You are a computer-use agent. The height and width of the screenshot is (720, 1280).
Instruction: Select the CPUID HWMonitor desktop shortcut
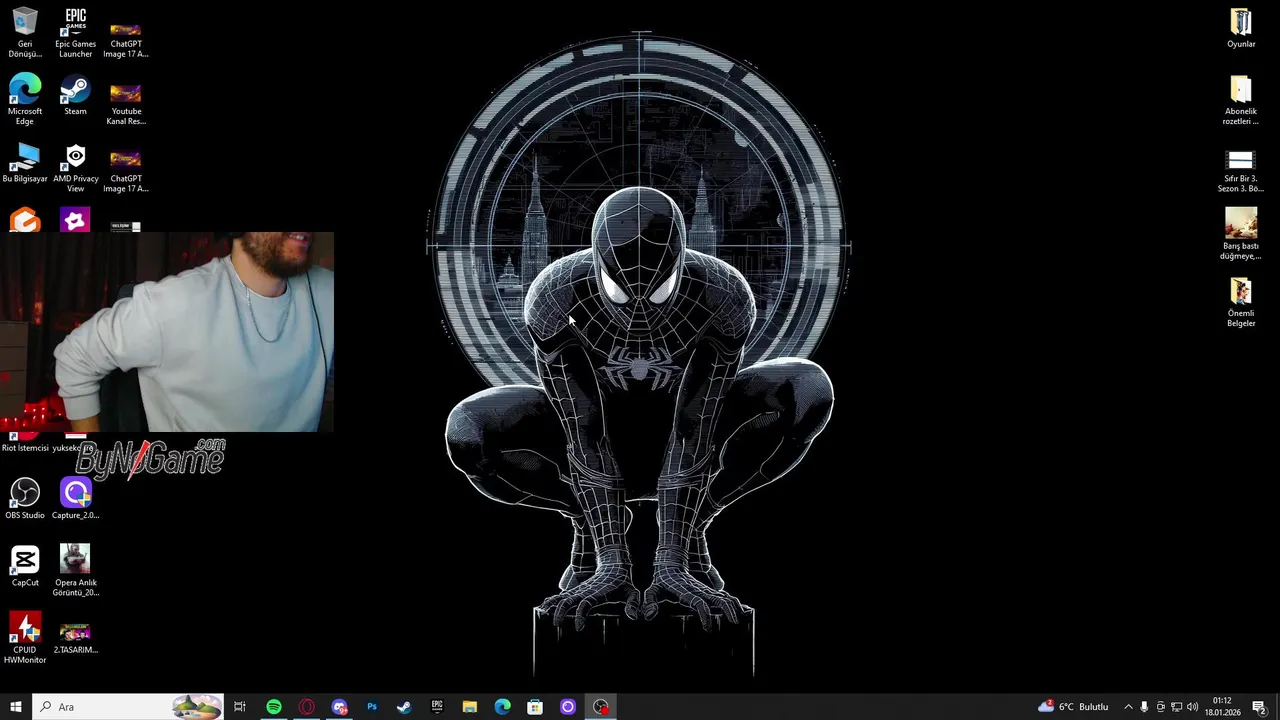25,638
